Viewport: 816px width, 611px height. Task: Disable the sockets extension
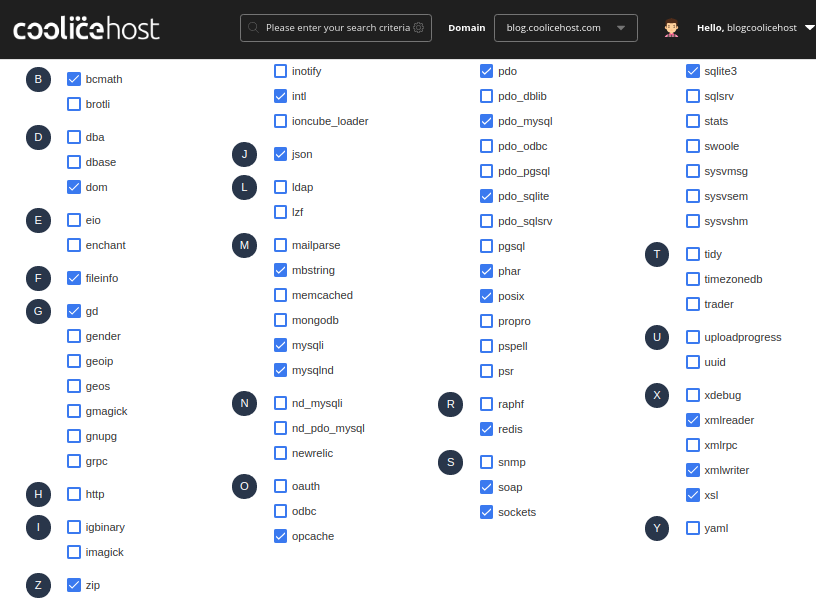[487, 512]
